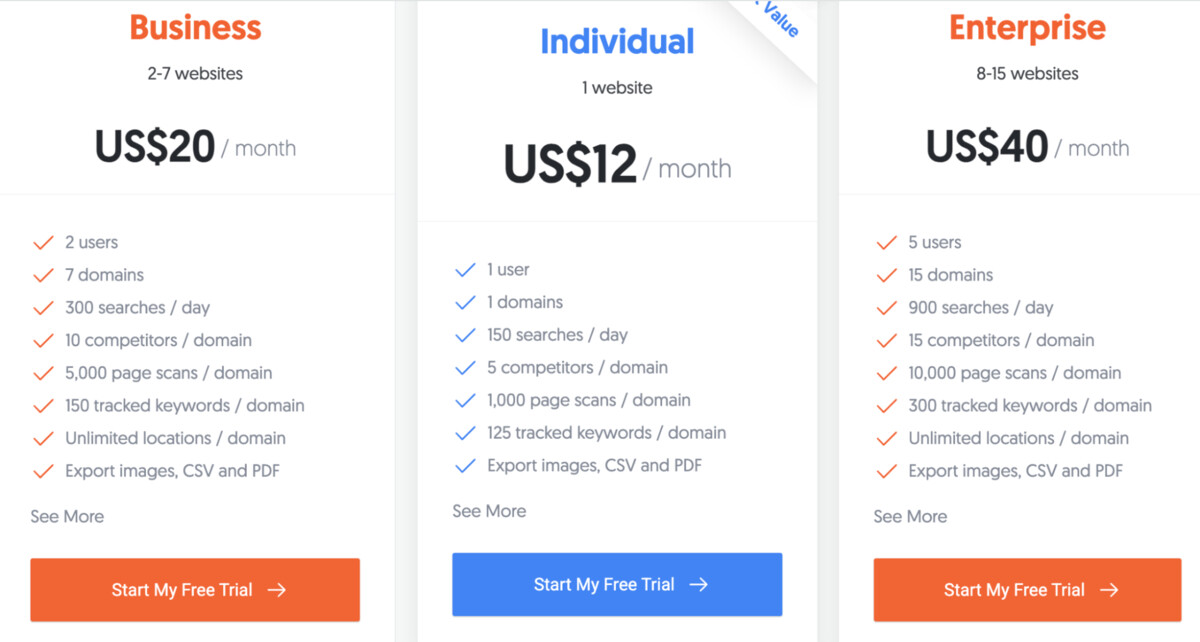Screen dimensions: 1200x642
Task: Expand Individual plan with See More
Action: coord(489,511)
